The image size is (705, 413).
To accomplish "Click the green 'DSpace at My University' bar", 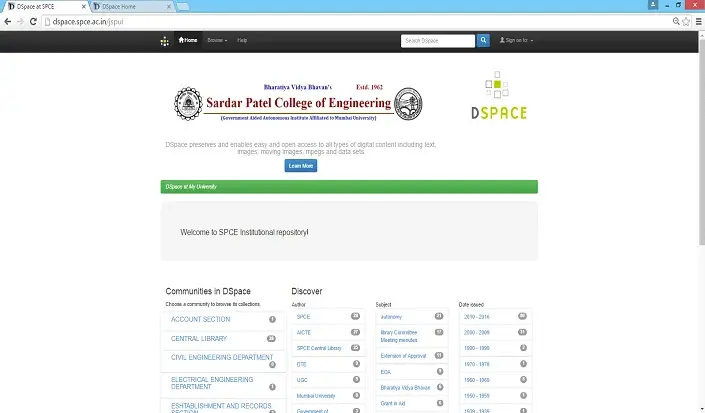I will pos(349,187).
